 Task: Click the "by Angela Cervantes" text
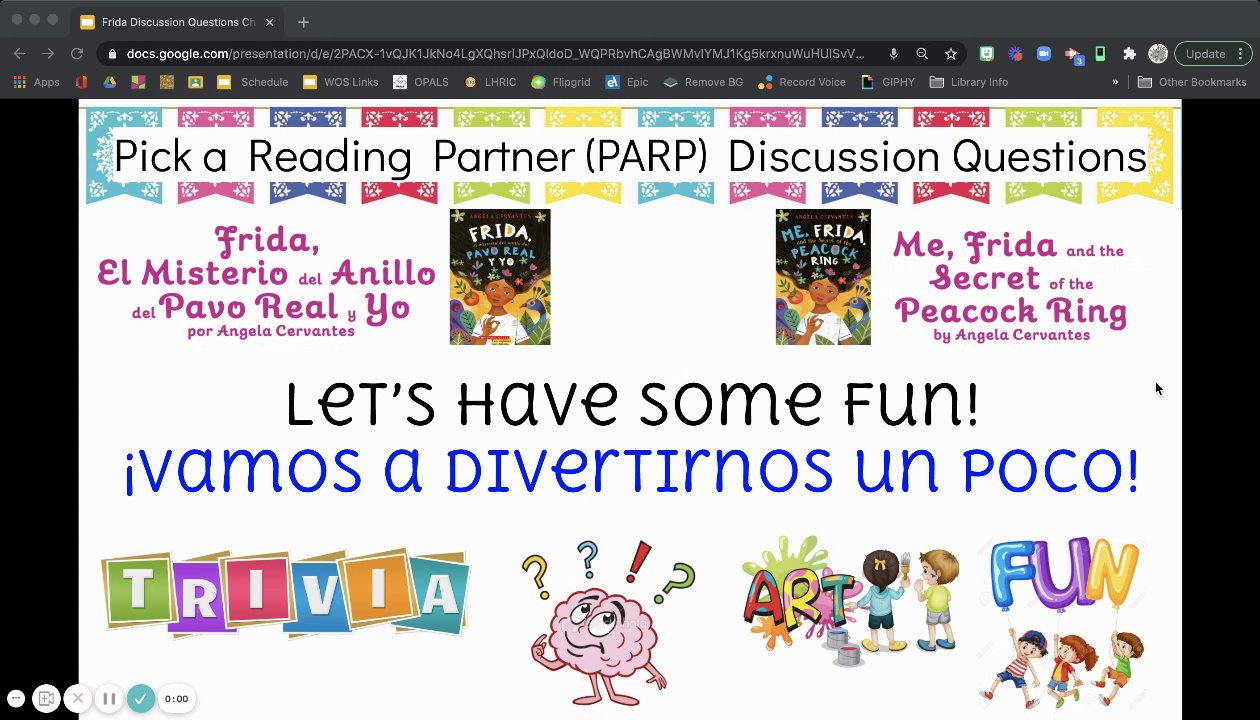pyautogui.click(x=1011, y=335)
